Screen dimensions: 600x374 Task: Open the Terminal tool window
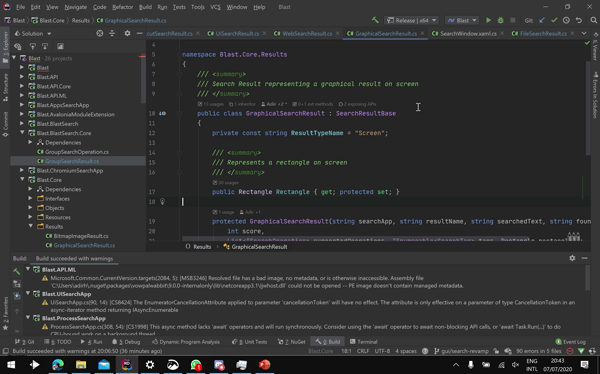[x=363, y=342]
